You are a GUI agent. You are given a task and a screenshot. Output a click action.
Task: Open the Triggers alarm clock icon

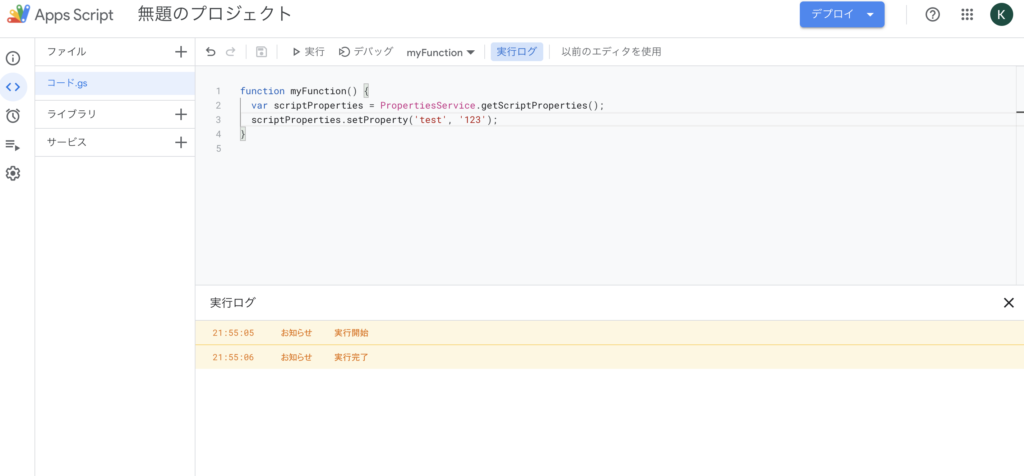pyautogui.click(x=13, y=116)
